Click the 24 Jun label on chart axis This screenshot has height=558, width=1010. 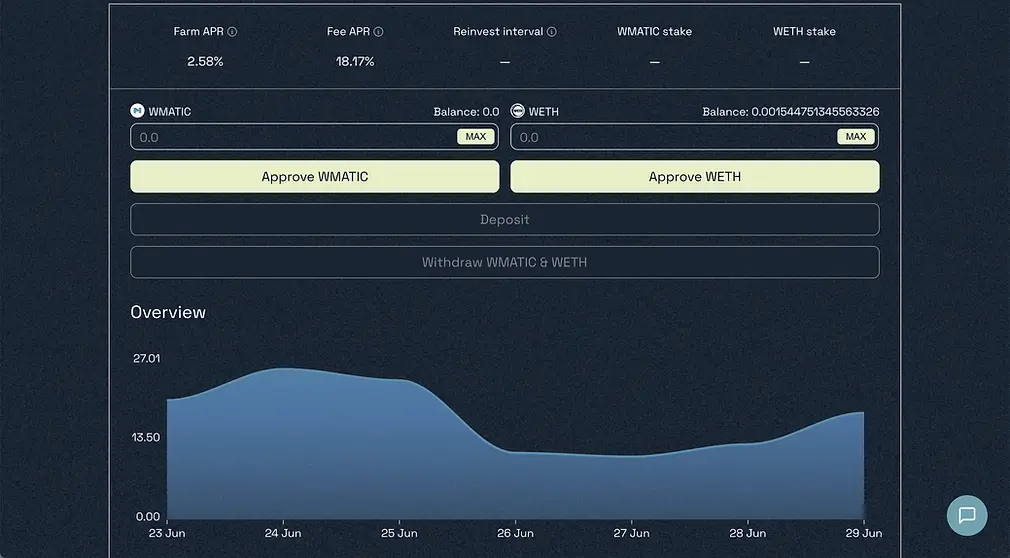[x=284, y=534]
